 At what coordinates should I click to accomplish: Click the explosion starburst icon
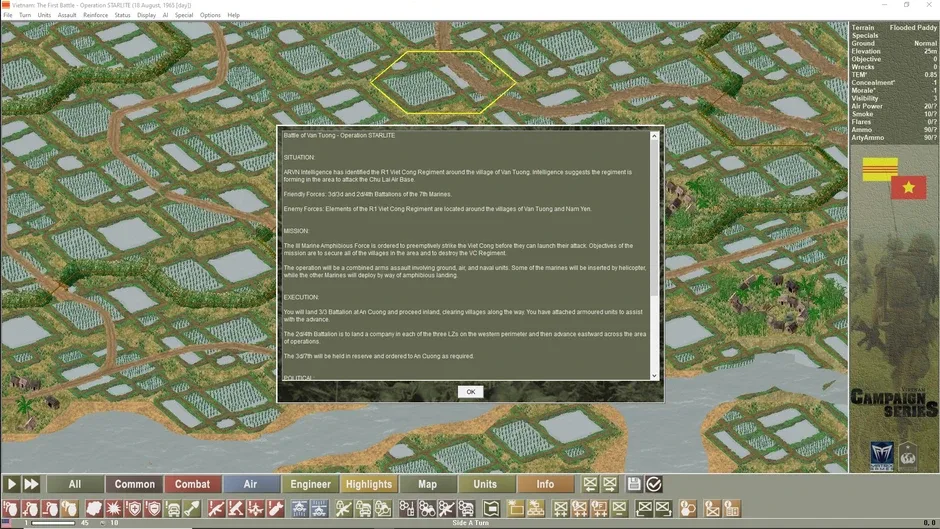point(114,509)
